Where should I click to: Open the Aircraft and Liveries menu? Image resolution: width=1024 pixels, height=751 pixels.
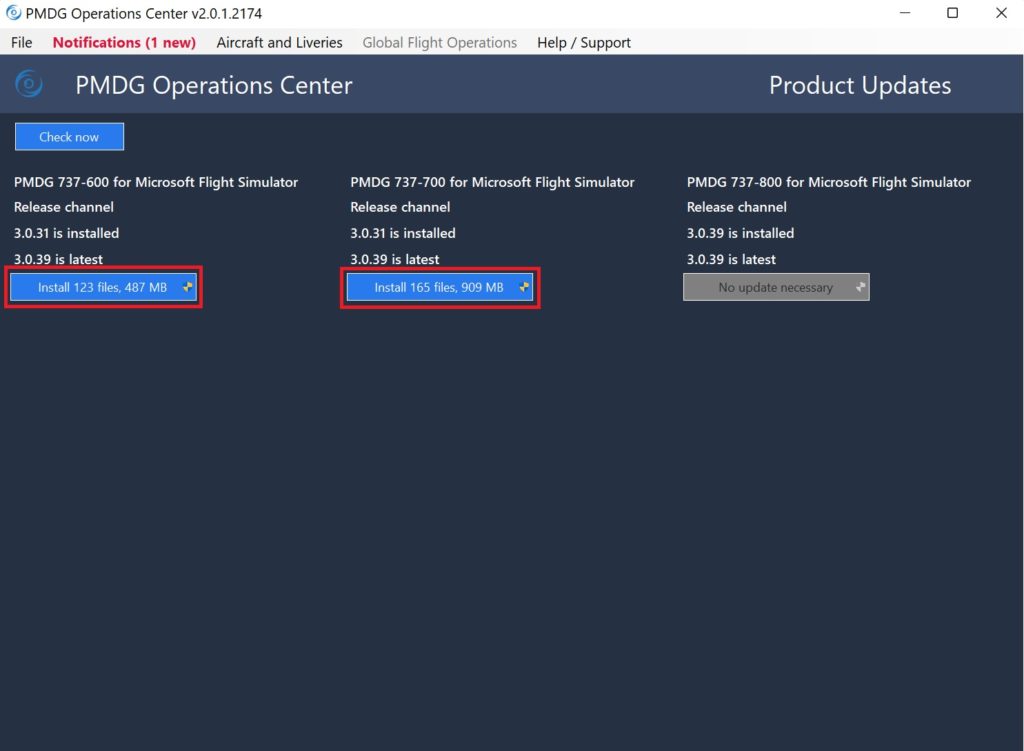click(280, 42)
